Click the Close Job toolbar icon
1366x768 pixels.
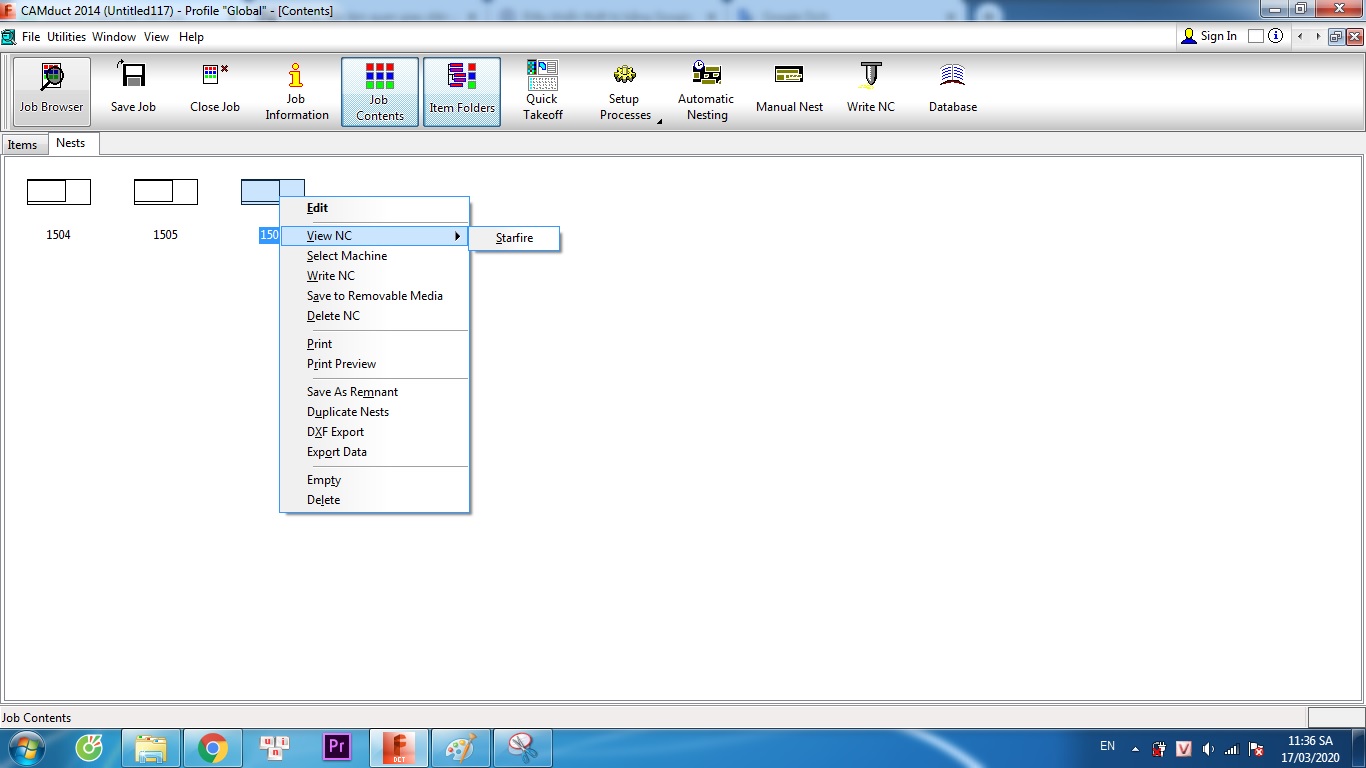[215, 76]
